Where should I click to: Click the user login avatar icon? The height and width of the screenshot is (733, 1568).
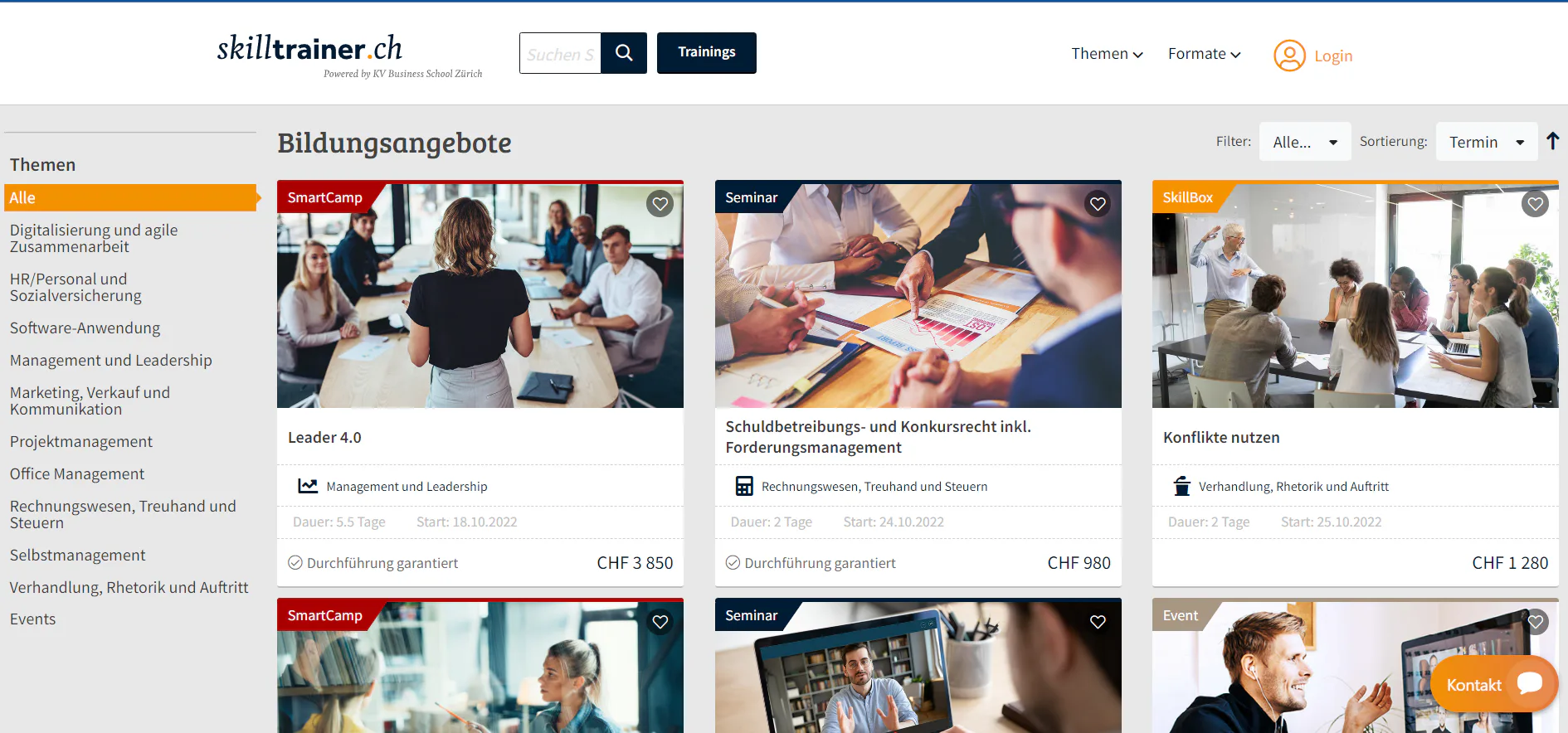click(x=1289, y=56)
